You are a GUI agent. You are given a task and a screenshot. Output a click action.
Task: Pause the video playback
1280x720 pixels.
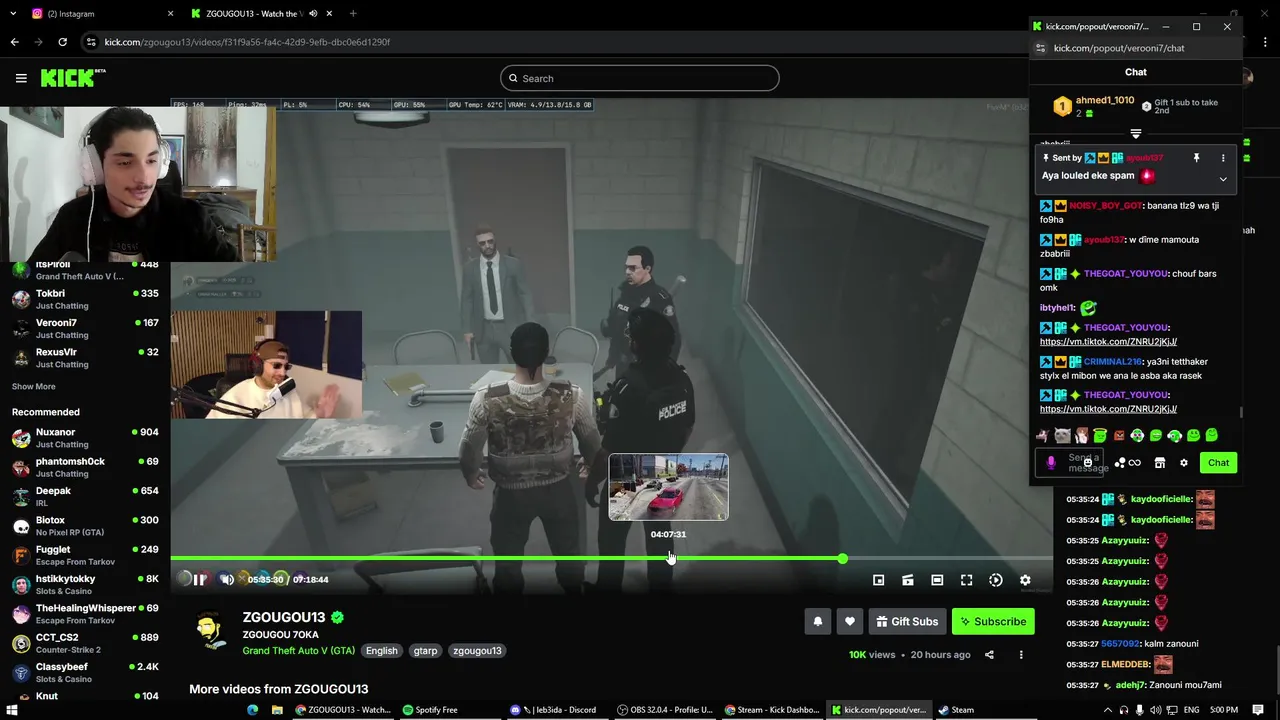point(199,579)
